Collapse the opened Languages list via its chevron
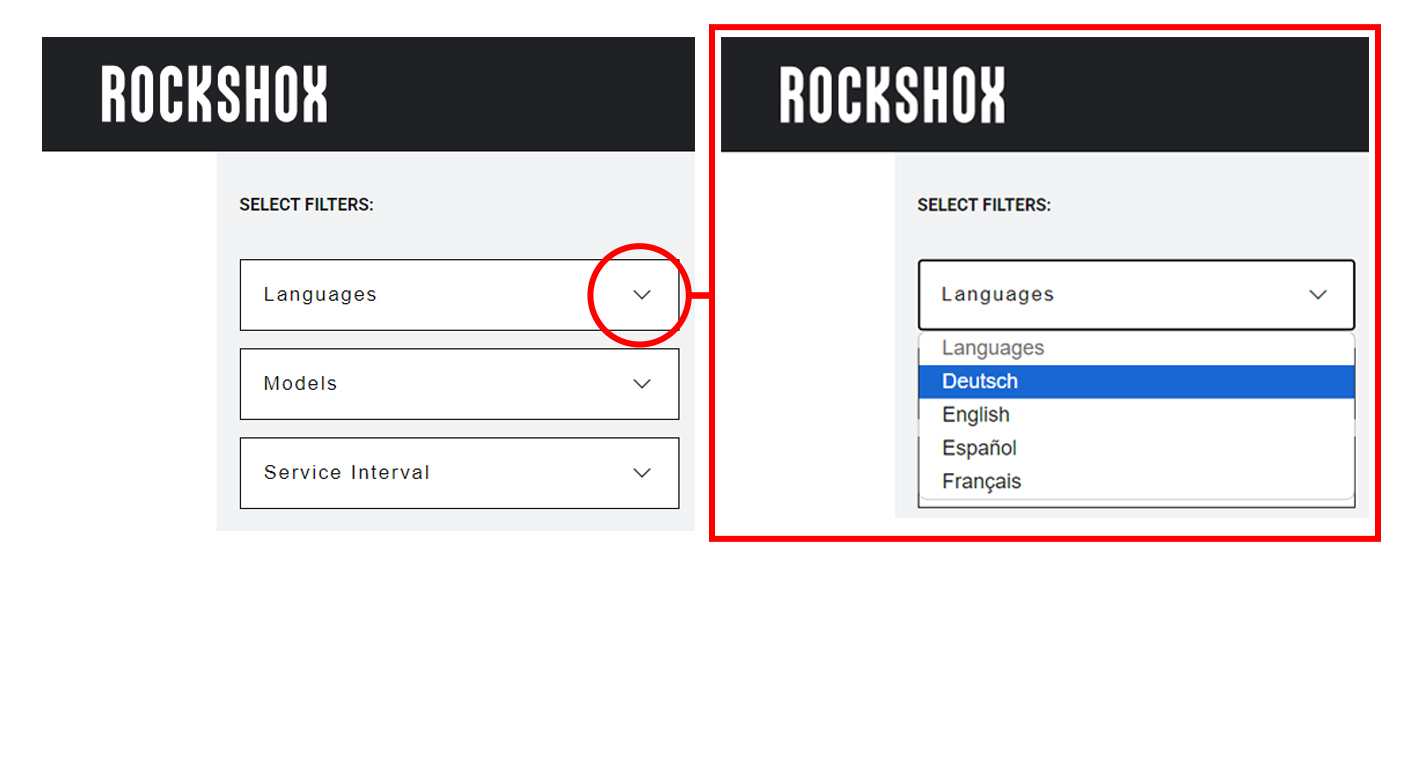The image size is (1426, 760). (x=1318, y=295)
